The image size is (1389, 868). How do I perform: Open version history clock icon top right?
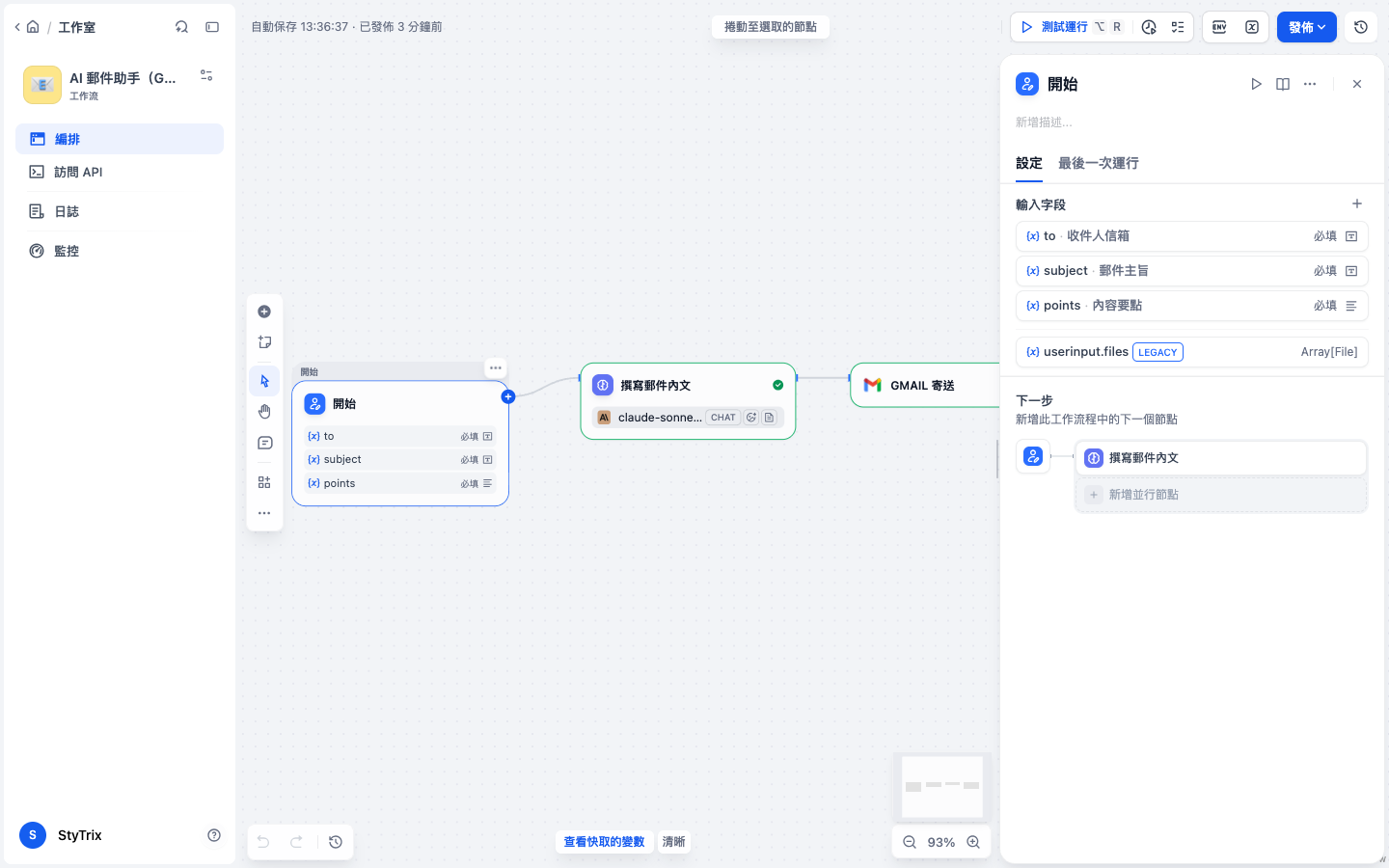click(1361, 27)
